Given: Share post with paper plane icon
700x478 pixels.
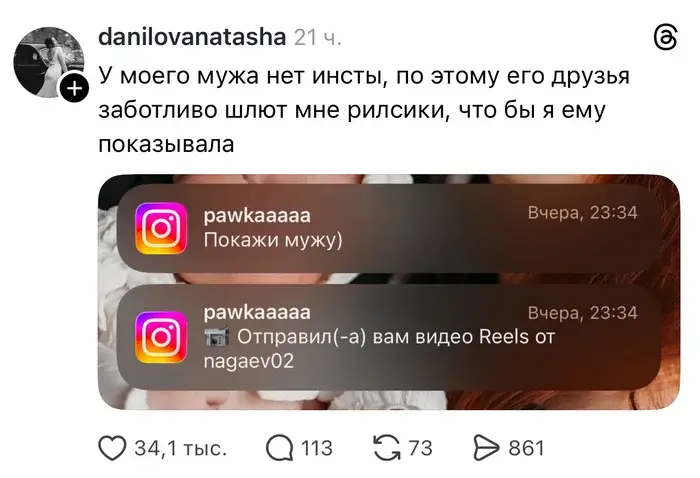Looking at the screenshot, I should point(486,448).
